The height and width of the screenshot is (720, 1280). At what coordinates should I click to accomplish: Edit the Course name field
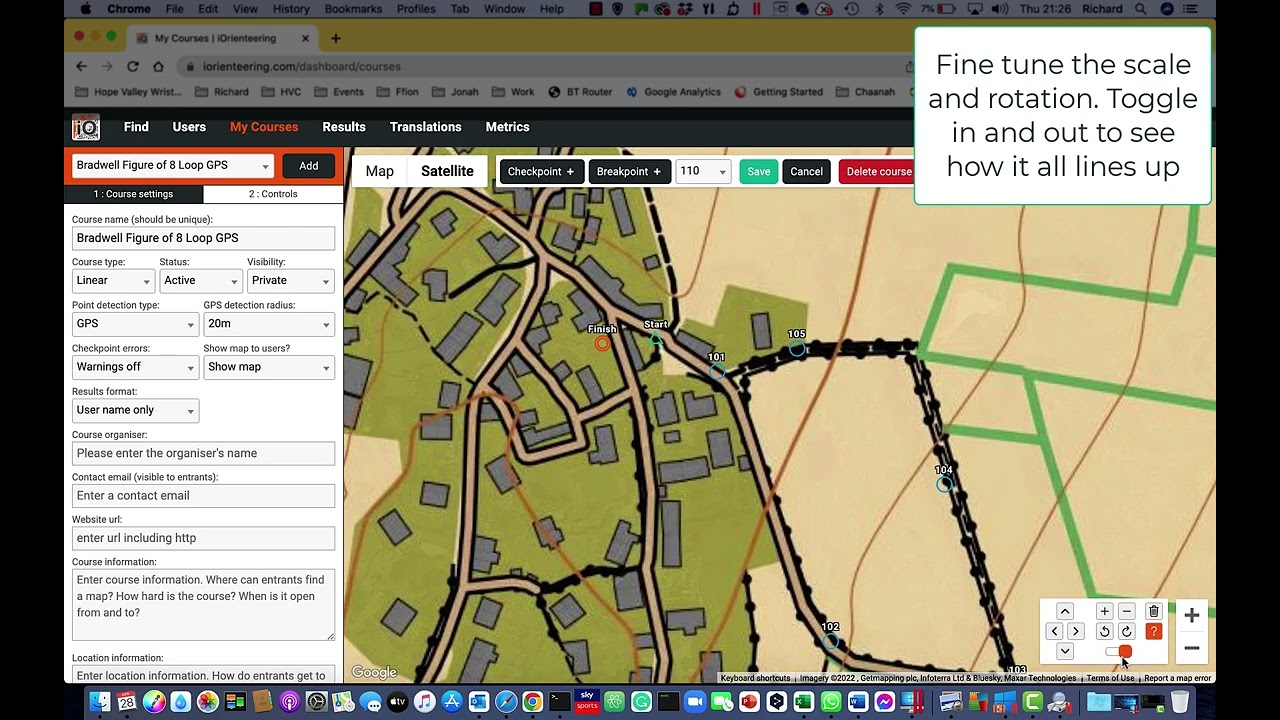tap(203, 238)
